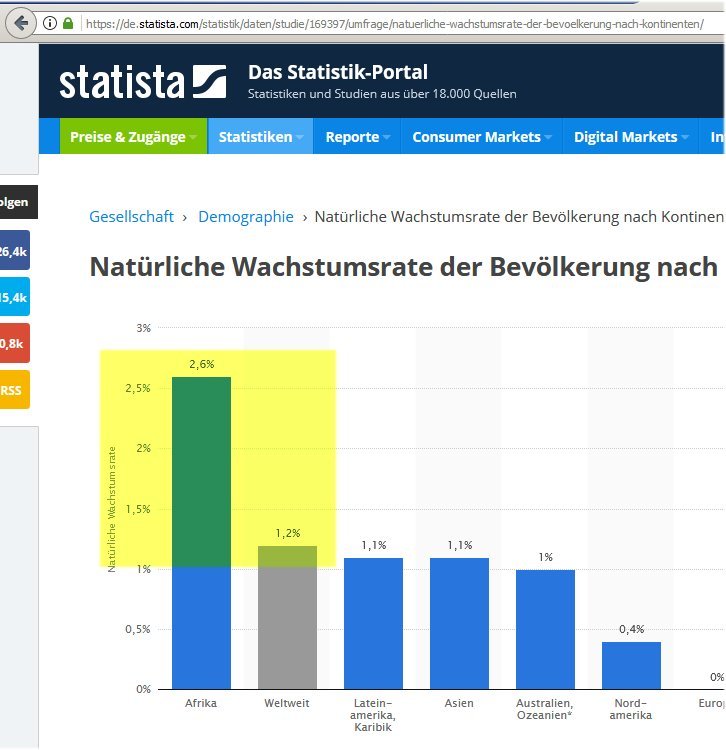Click the browser back arrow button
Image resolution: width=726 pixels, height=750 pixels.
pos(20,22)
